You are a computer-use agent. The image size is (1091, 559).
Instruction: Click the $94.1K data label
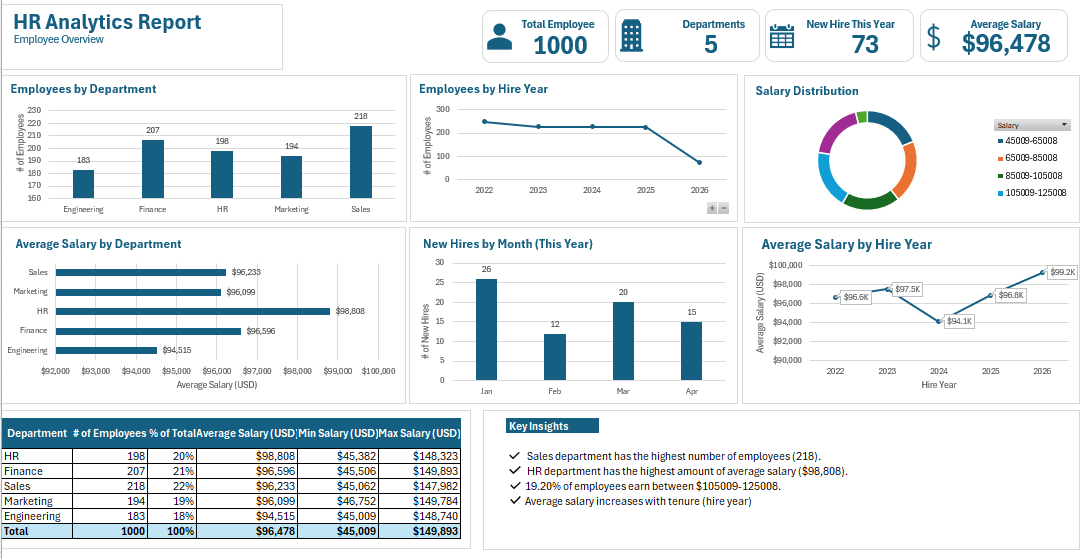click(x=960, y=322)
